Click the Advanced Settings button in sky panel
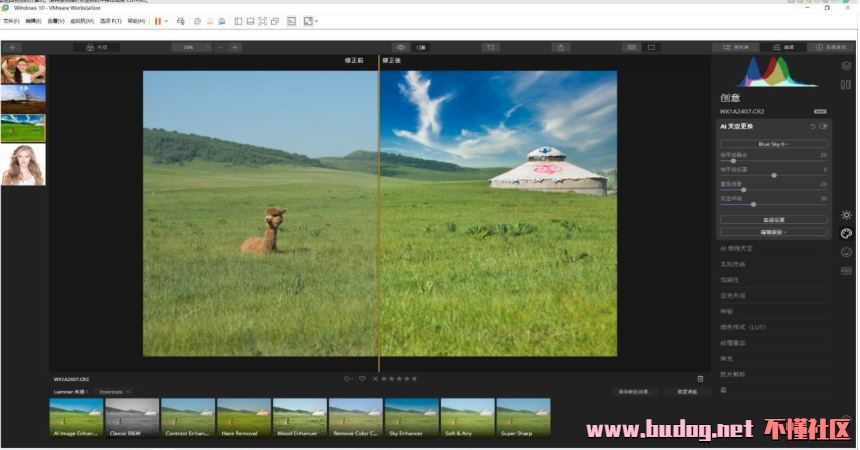 773,219
